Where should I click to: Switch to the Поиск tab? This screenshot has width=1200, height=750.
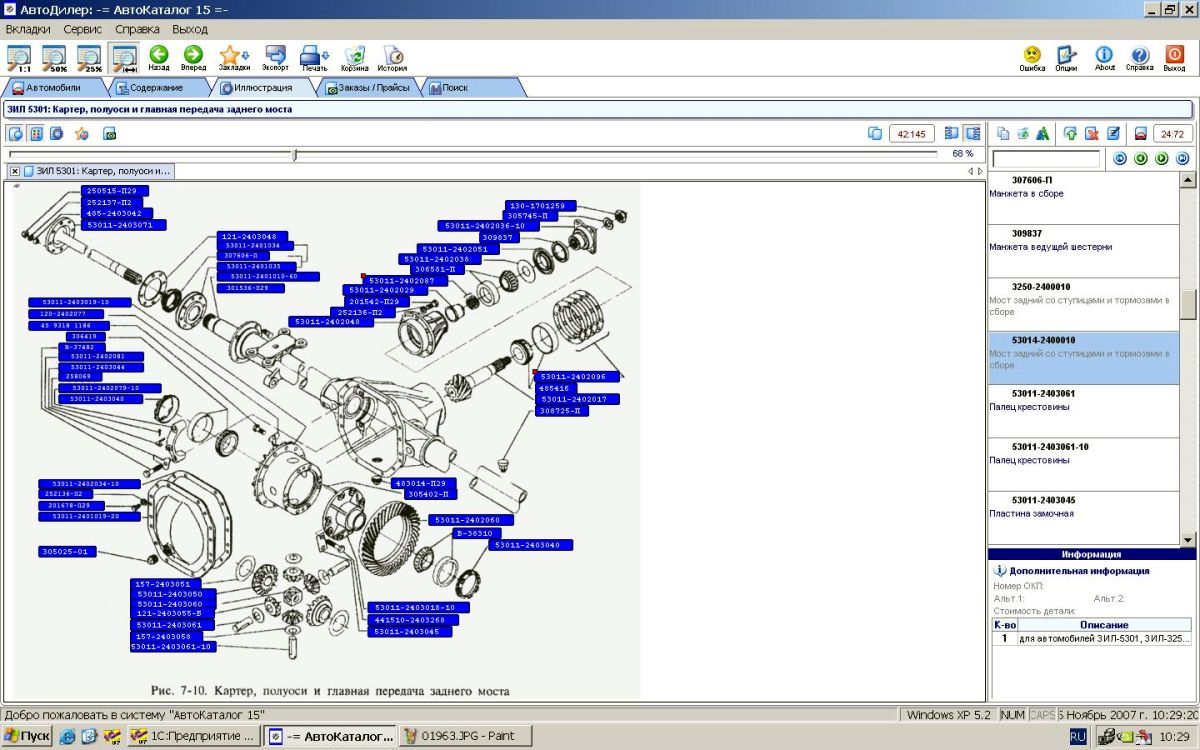coord(472,88)
